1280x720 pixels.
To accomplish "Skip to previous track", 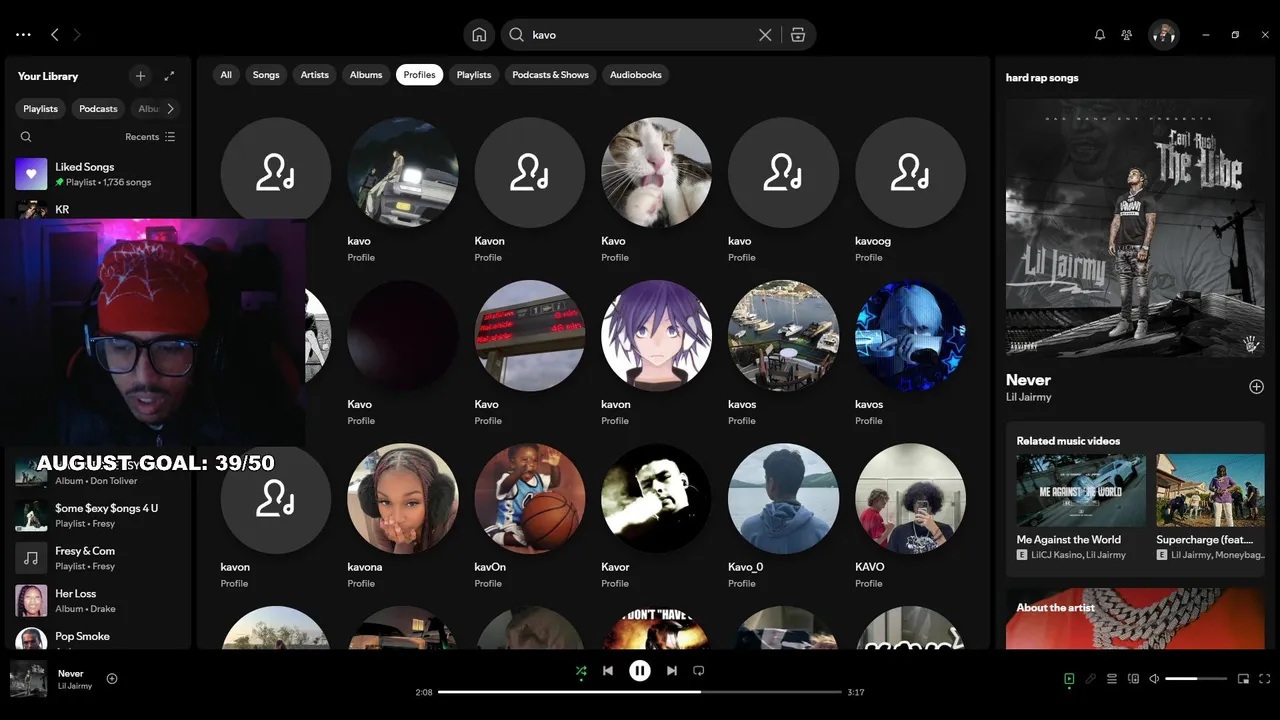I will point(608,671).
